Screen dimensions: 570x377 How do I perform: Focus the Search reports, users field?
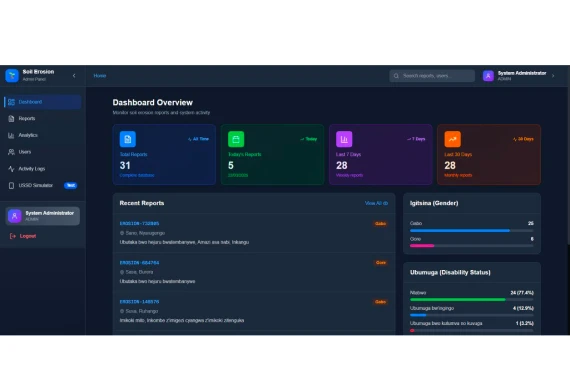pyautogui.click(x=432, y=76)
